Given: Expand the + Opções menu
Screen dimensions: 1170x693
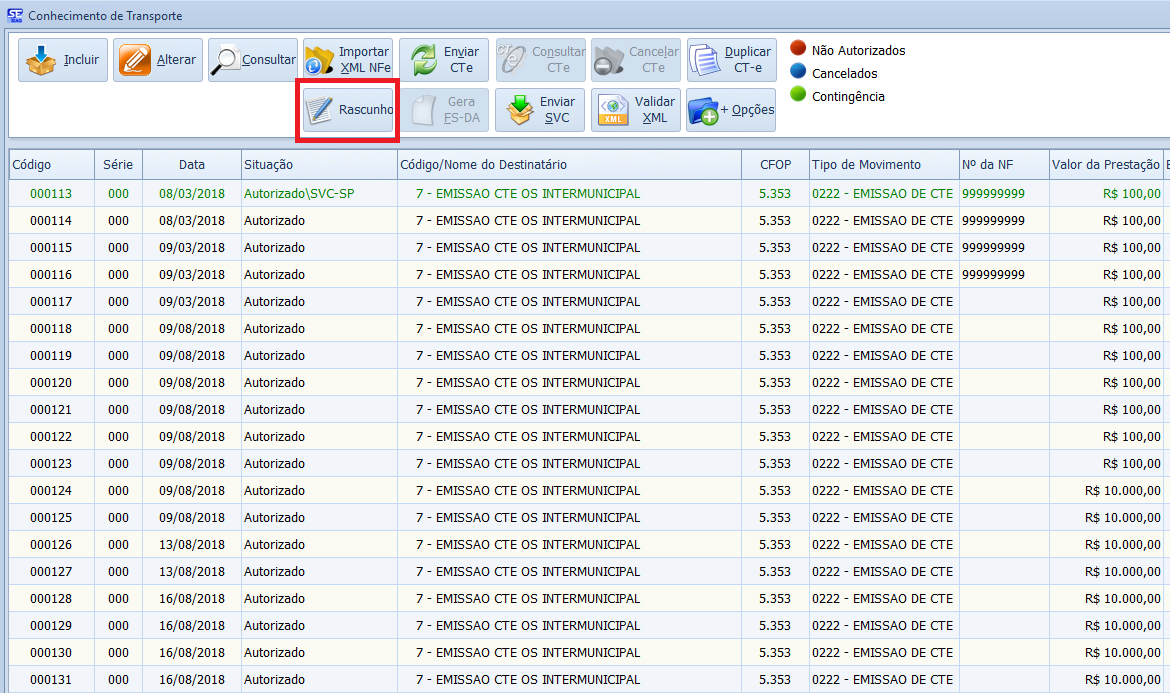Looking at the screenshot, I should click(731, 110).
